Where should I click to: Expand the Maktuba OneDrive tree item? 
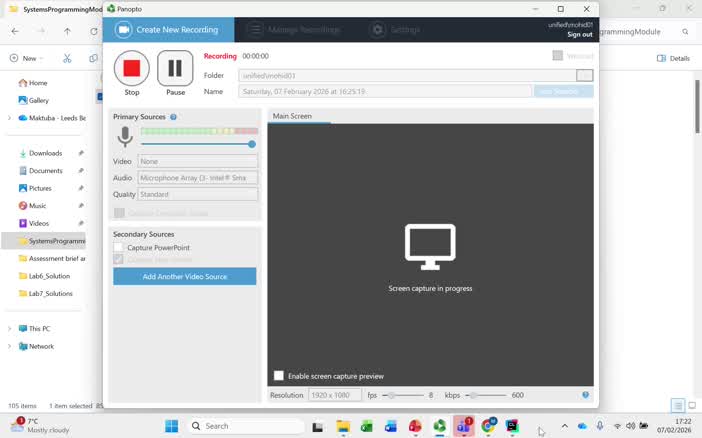[9, 118]
